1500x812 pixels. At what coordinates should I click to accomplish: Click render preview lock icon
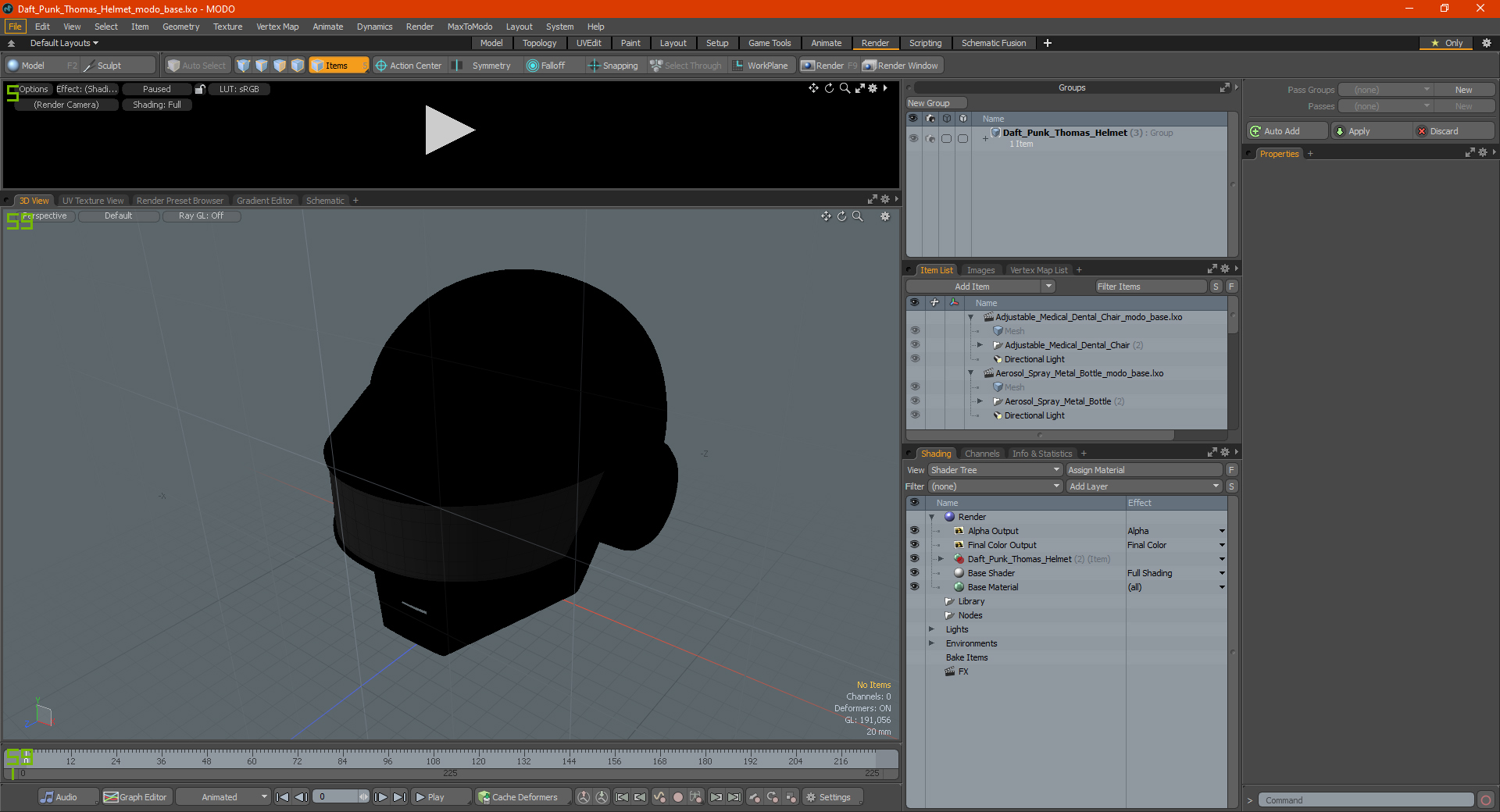[200, 89]
